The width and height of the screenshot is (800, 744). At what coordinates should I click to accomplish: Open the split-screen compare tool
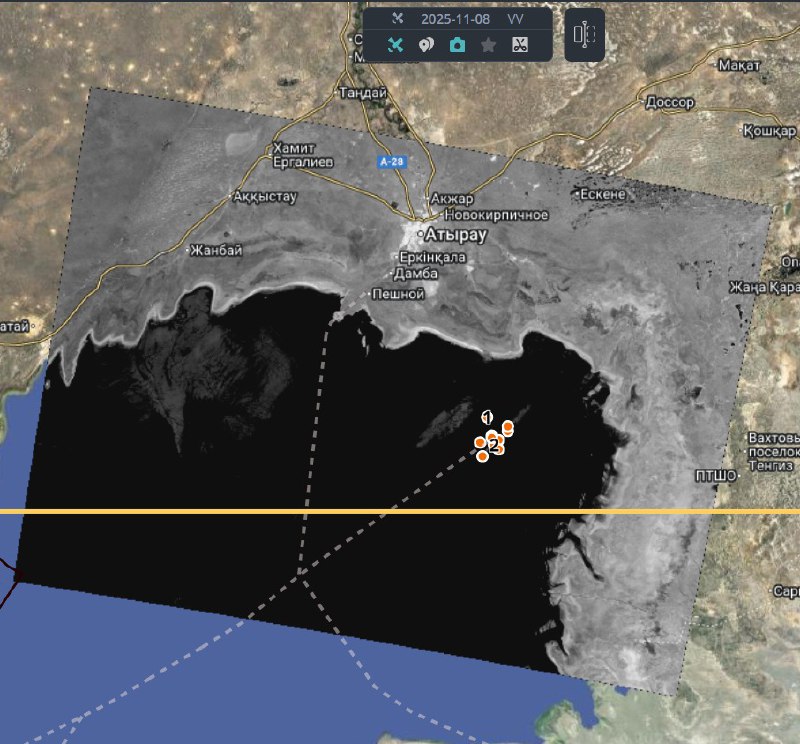coord(584,35)
